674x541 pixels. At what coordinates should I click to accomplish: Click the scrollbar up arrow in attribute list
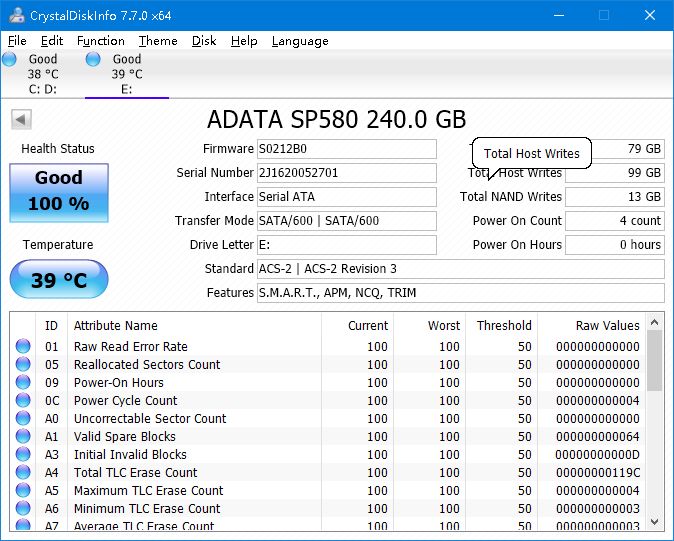coord(655,322)
